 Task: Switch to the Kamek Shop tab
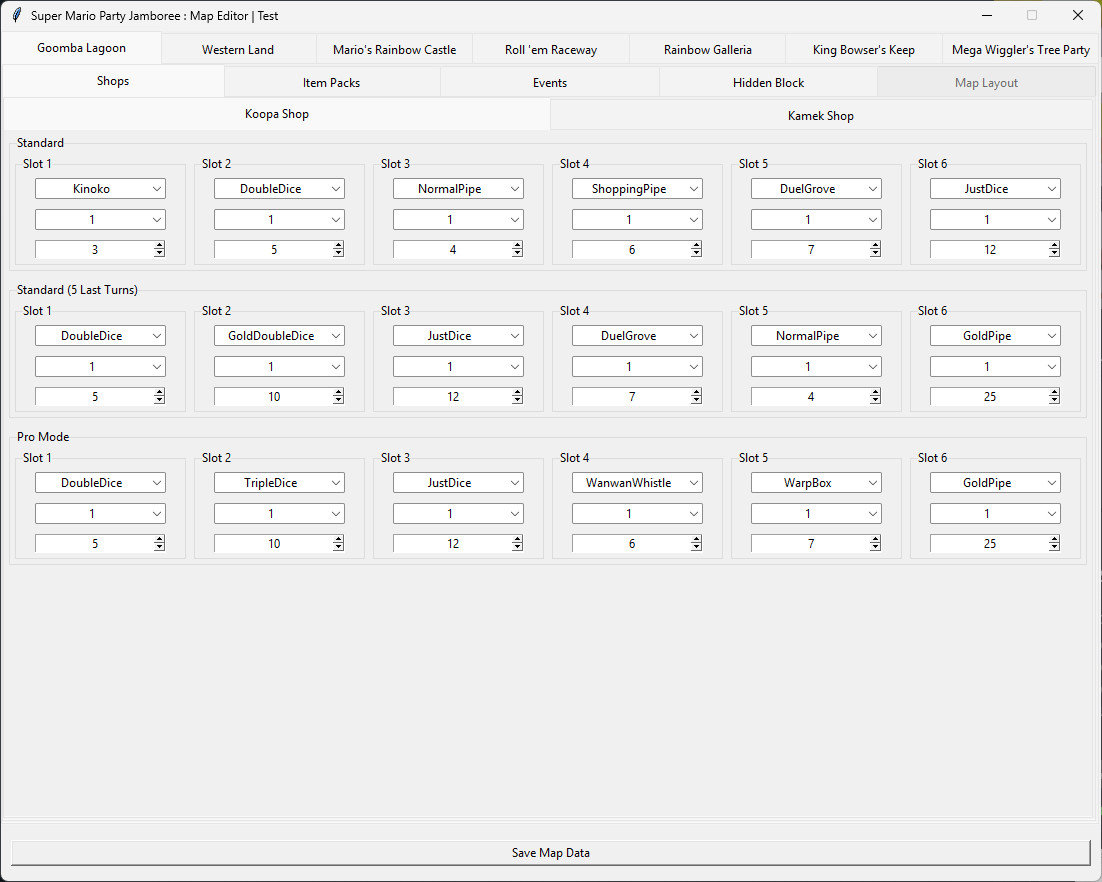click(x=820, y=115)
